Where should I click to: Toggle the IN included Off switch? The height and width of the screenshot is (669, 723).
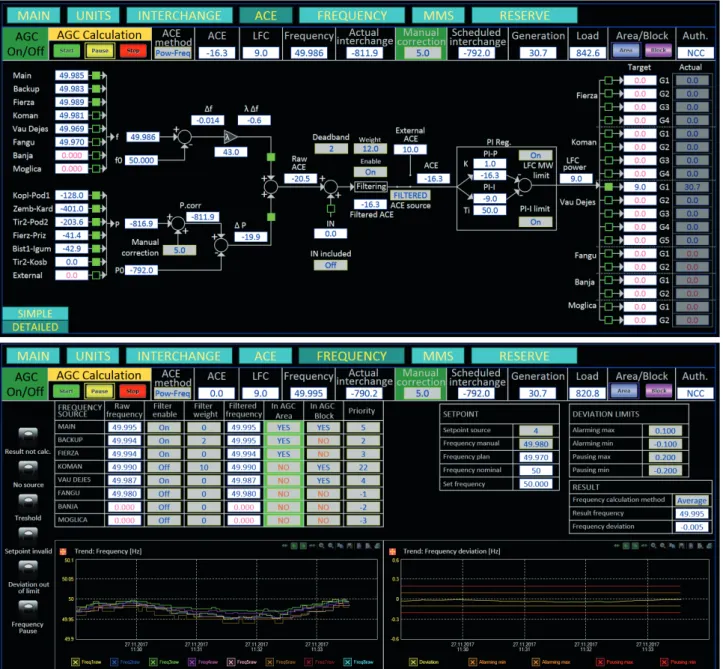[330, 265]
